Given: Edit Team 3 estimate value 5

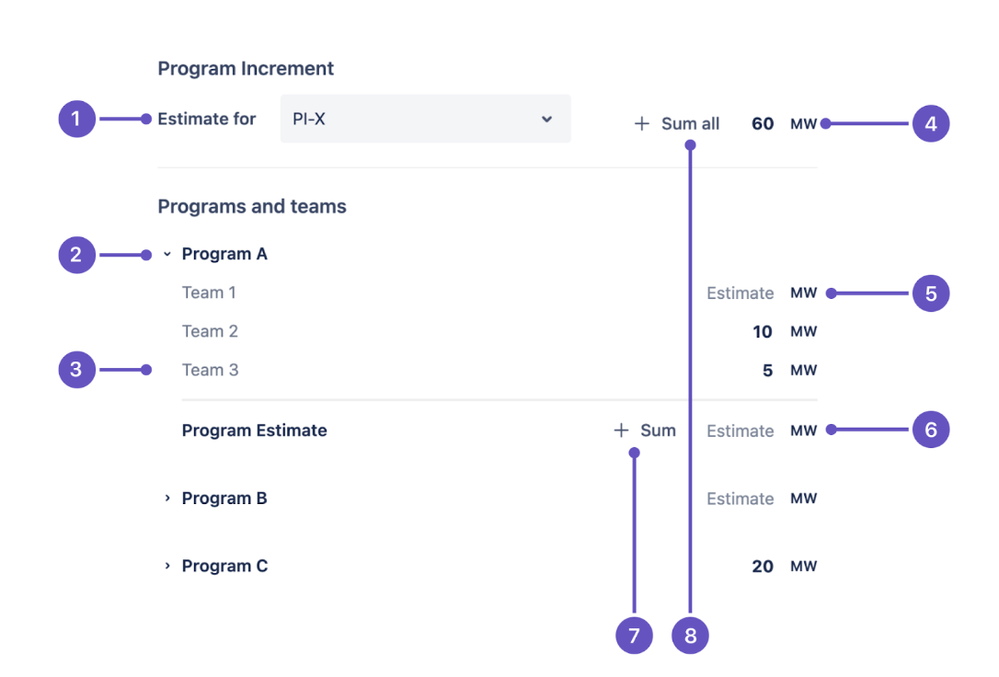Looking at the screenshot, I should [x=768, y=371].
